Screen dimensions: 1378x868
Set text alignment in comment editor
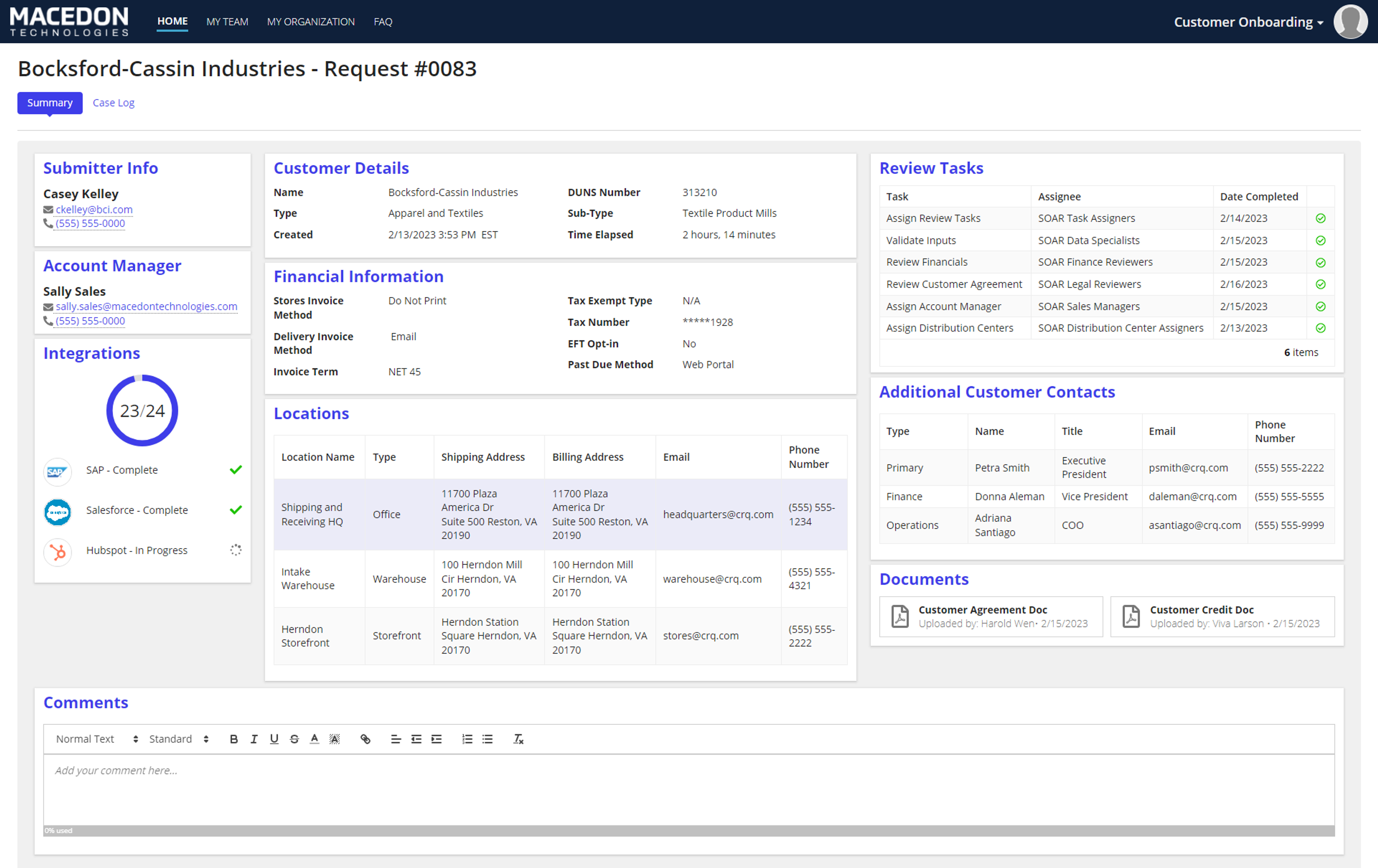click(x=395, y=739)
